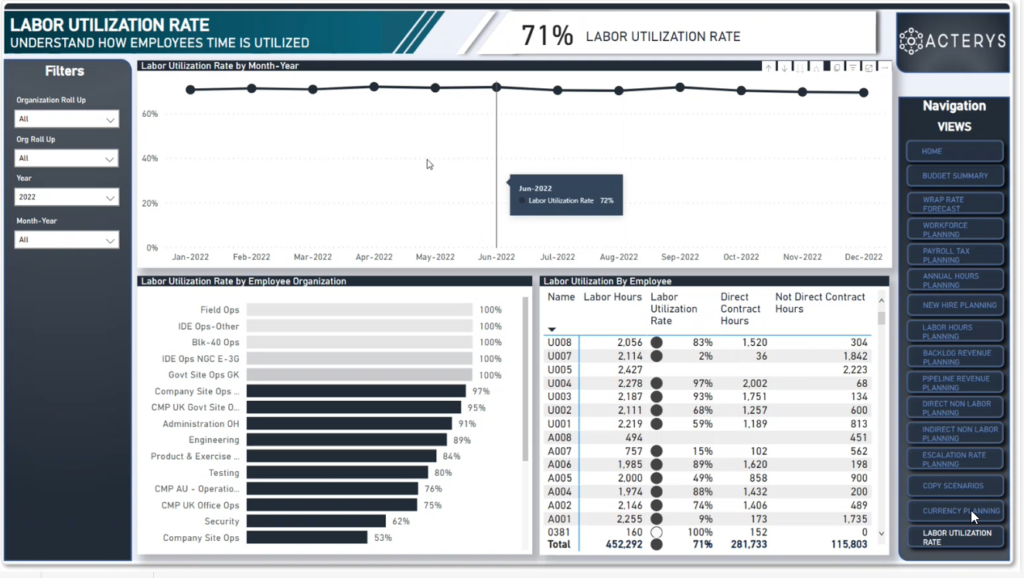Enable drill down mode on the line chart
This screenshot has height=578, width=1024.
click(x=785, y=66)
